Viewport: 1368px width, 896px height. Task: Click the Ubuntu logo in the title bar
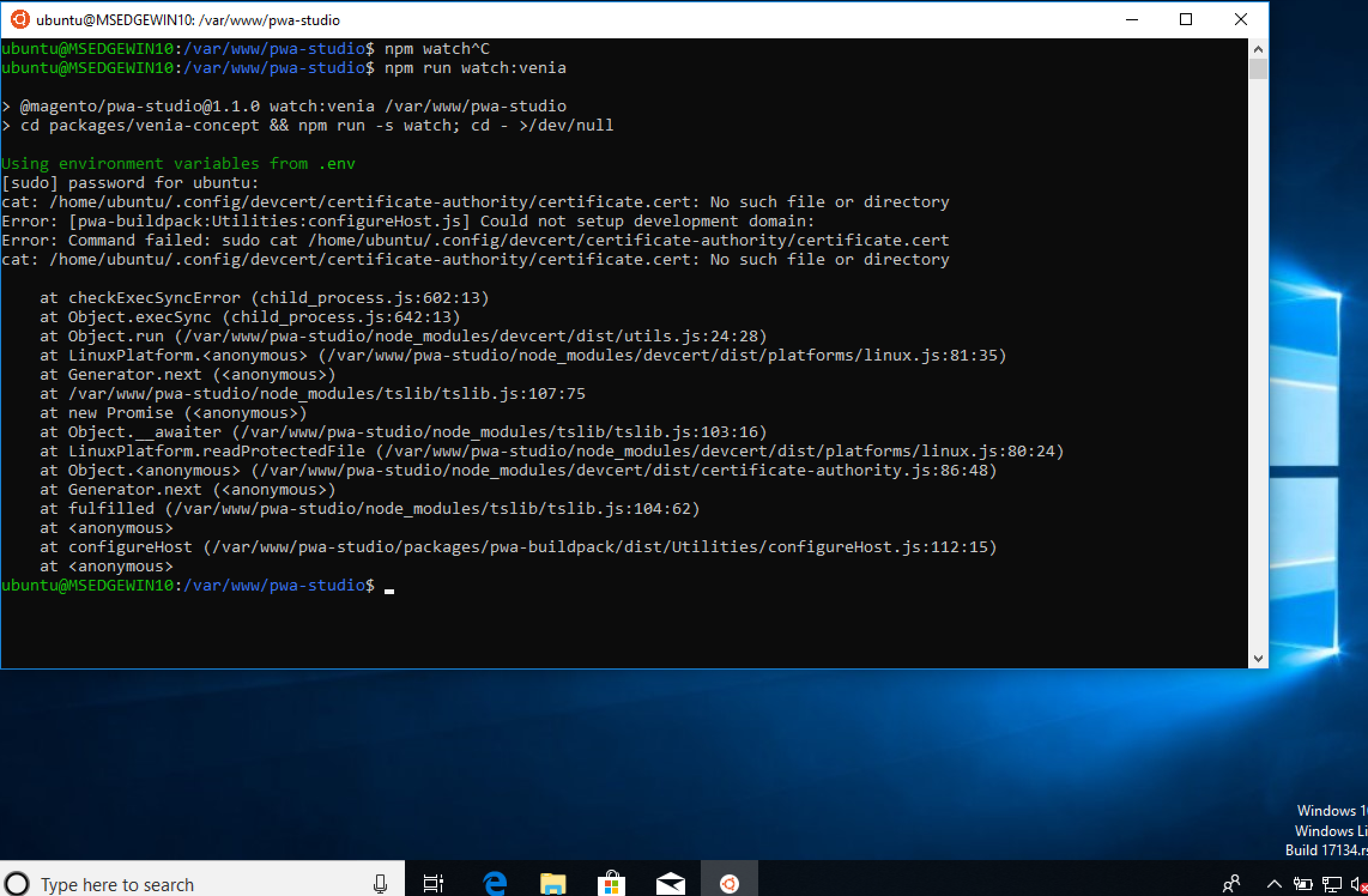click(x=19, y=19)
